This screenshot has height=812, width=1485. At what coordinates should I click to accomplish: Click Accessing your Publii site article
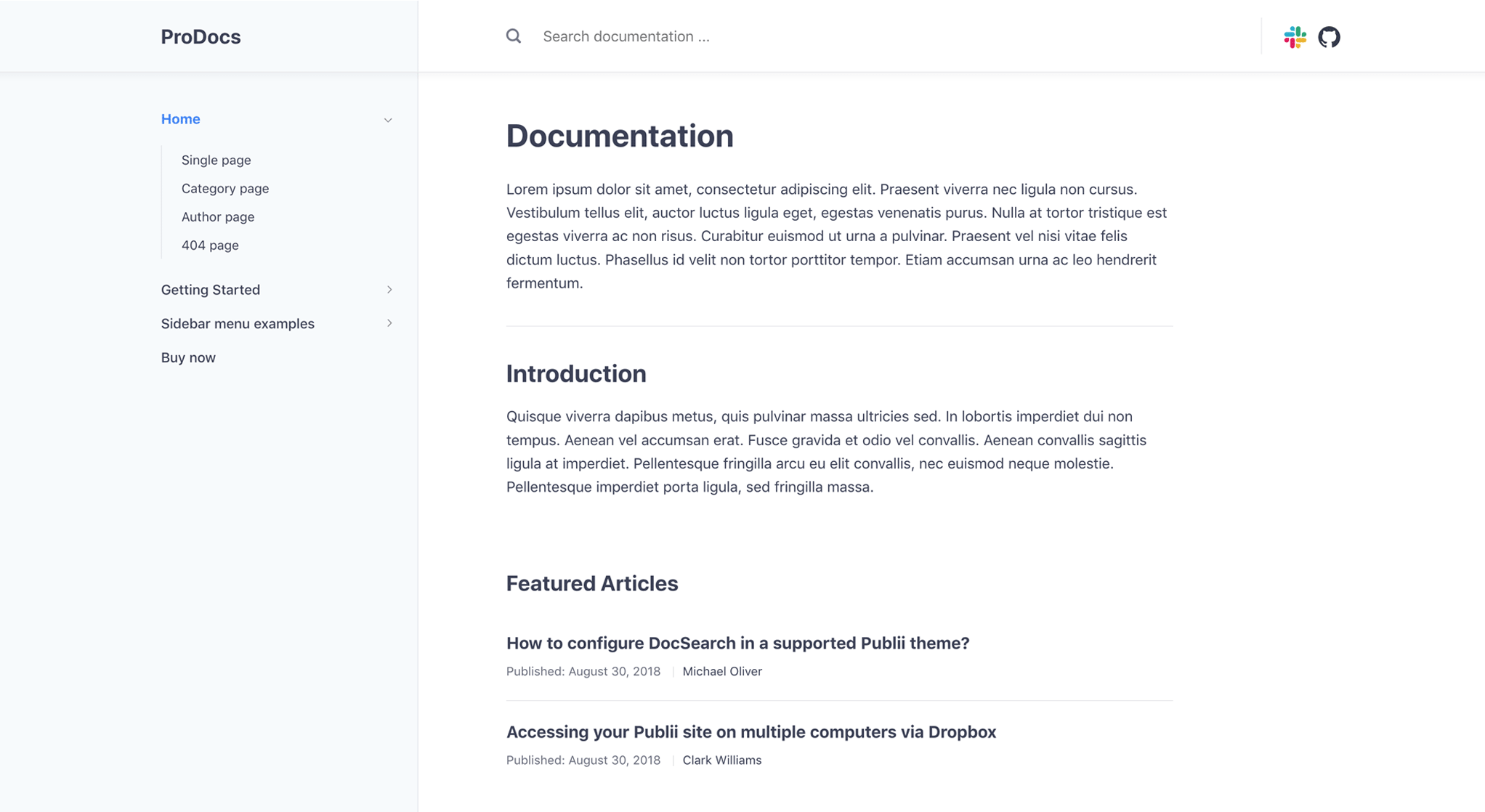point(751,731)
